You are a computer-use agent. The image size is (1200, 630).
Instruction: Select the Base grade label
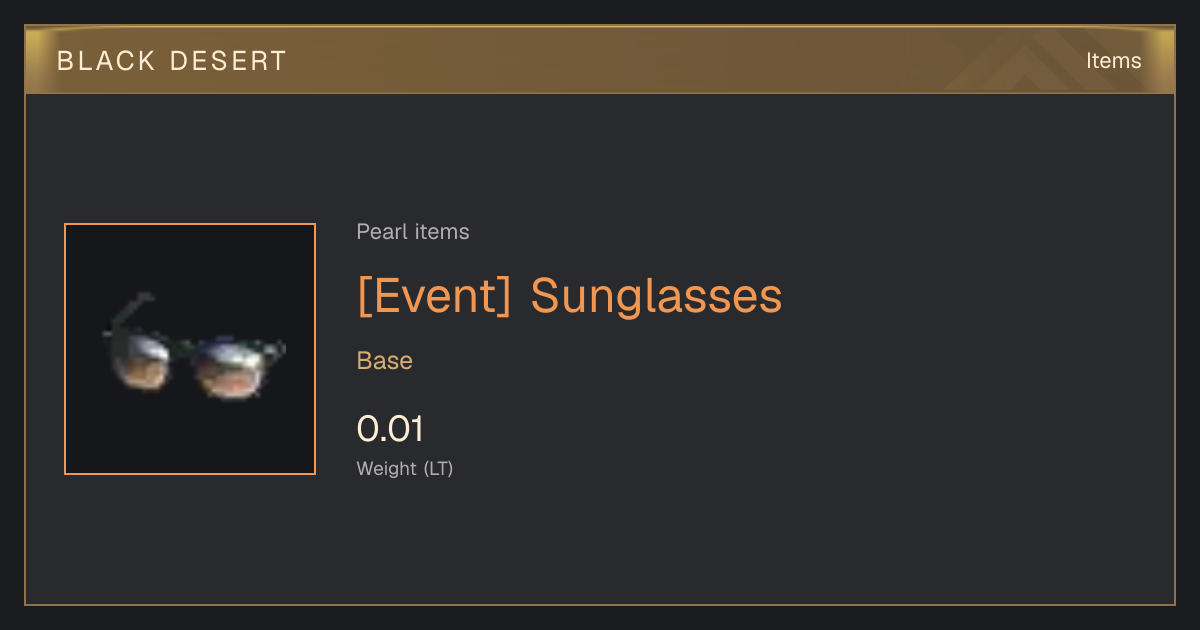coord(385,361)
